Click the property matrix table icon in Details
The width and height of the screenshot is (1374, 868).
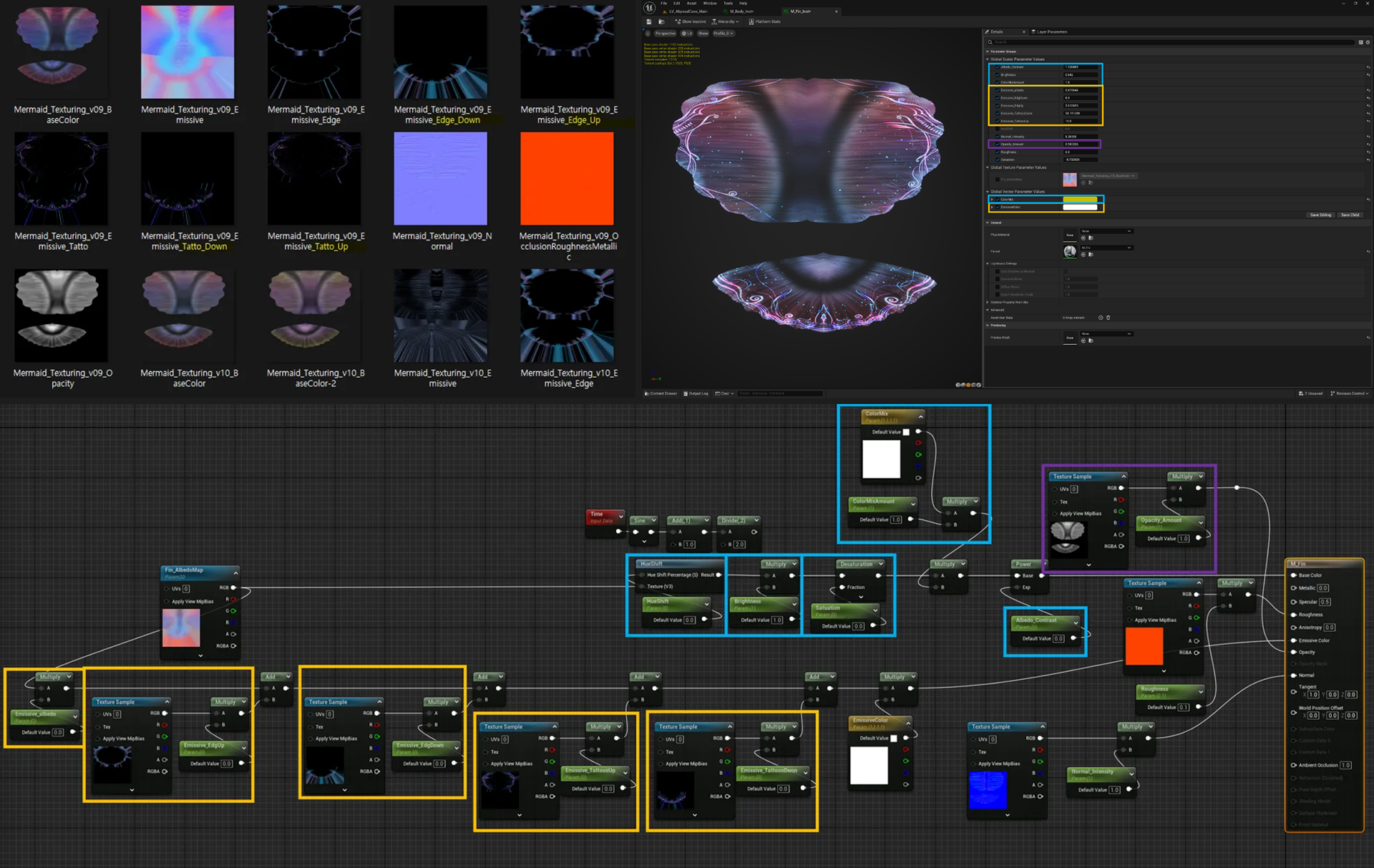point(1360,42)
